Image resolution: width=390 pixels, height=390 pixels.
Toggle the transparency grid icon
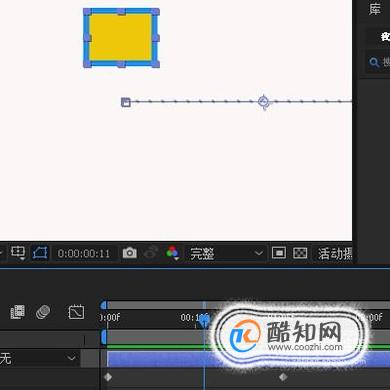coord(300,253)
